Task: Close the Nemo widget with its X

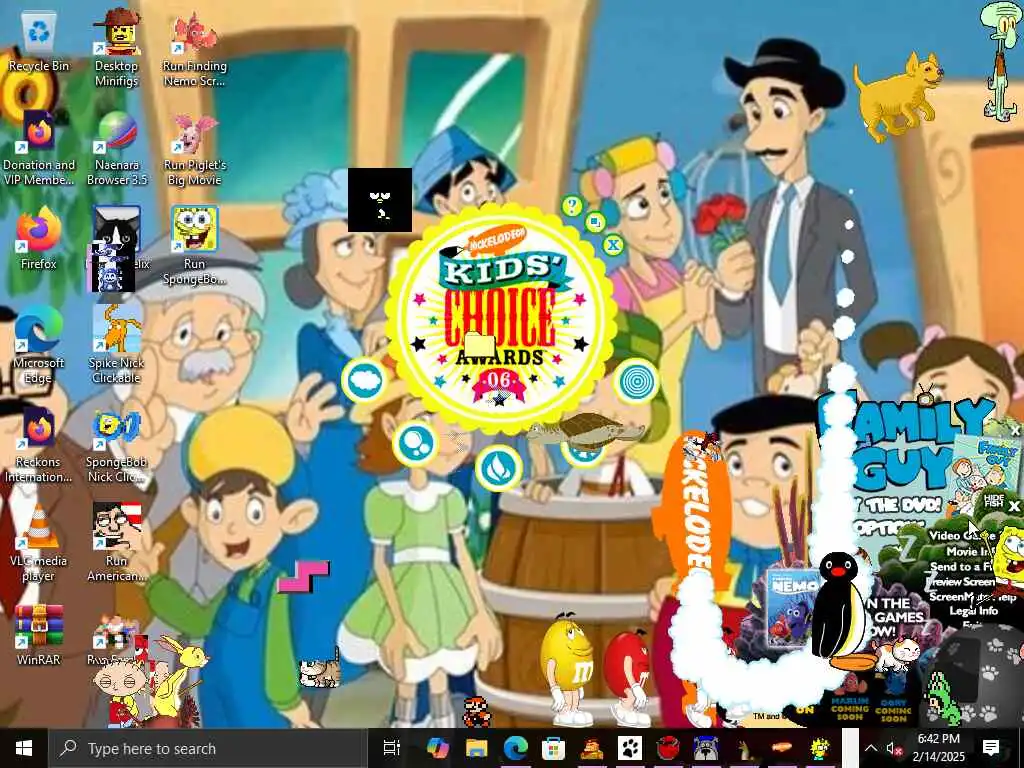Action: tap(1014, 506)
